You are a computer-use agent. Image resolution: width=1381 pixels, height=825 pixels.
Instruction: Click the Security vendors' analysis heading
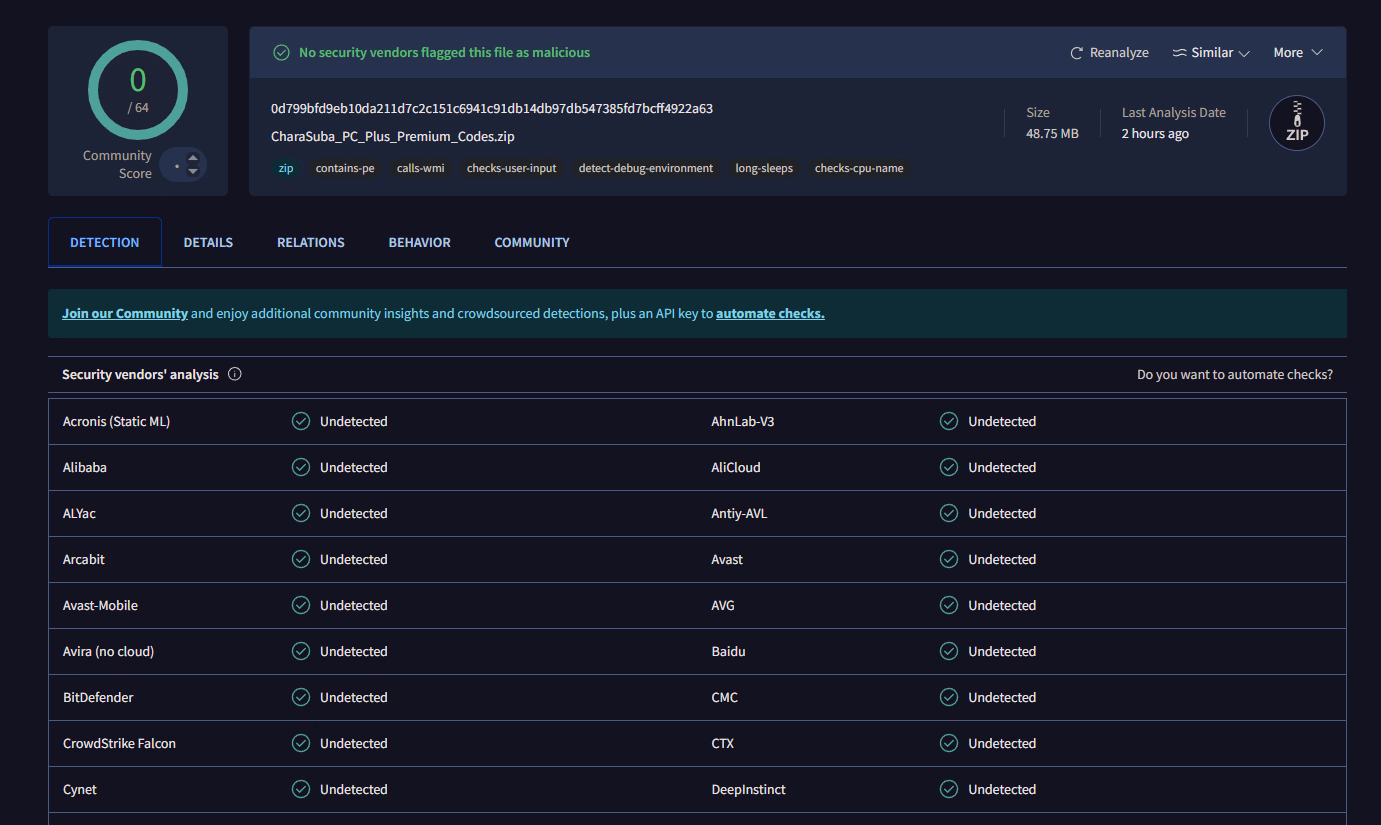coord(140,374)
